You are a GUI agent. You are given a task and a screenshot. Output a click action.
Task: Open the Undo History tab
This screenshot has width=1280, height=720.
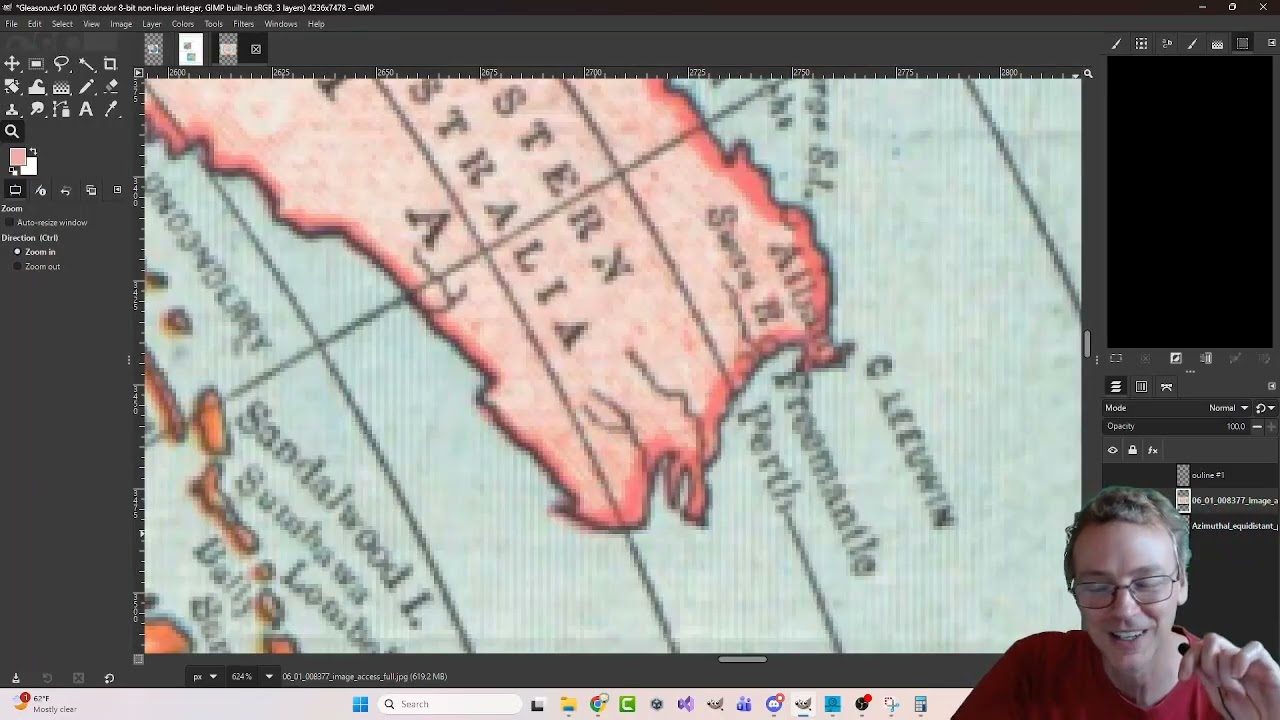[66, 190]
